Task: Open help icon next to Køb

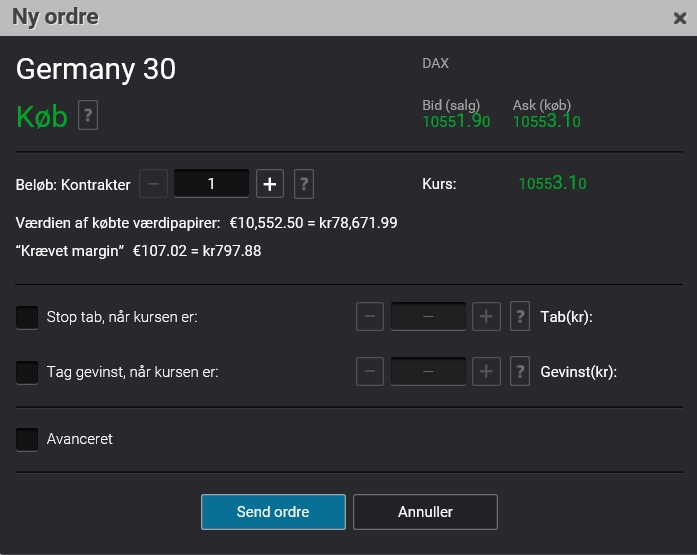Action: coord(88,115)
